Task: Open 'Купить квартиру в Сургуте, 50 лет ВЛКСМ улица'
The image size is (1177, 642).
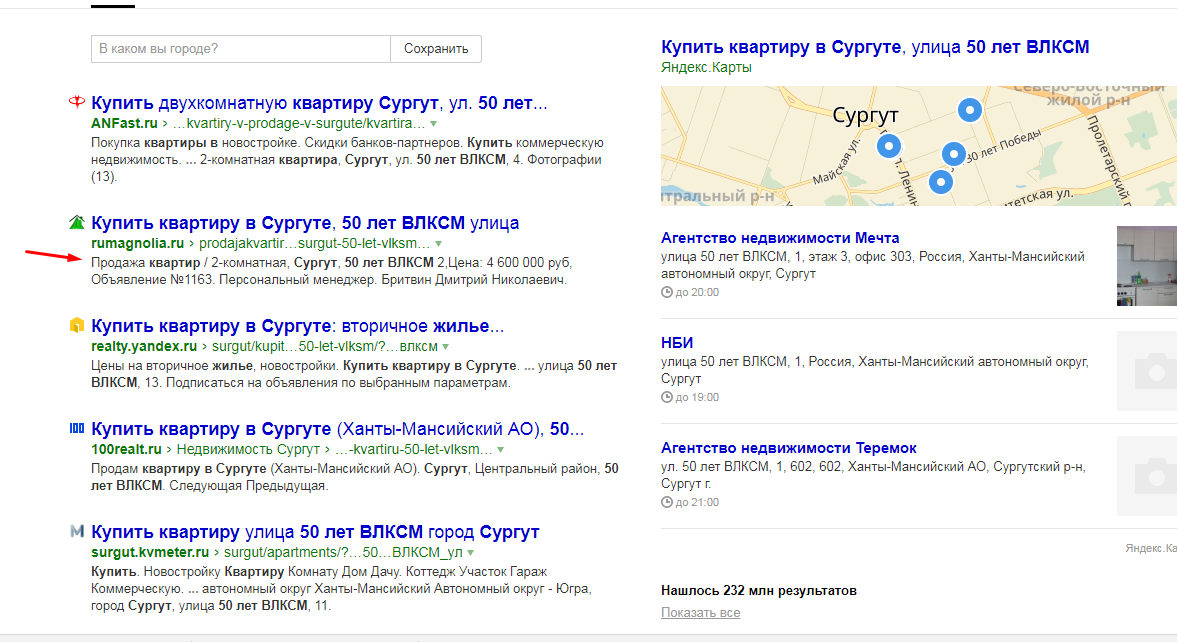Action: (305, 223)
